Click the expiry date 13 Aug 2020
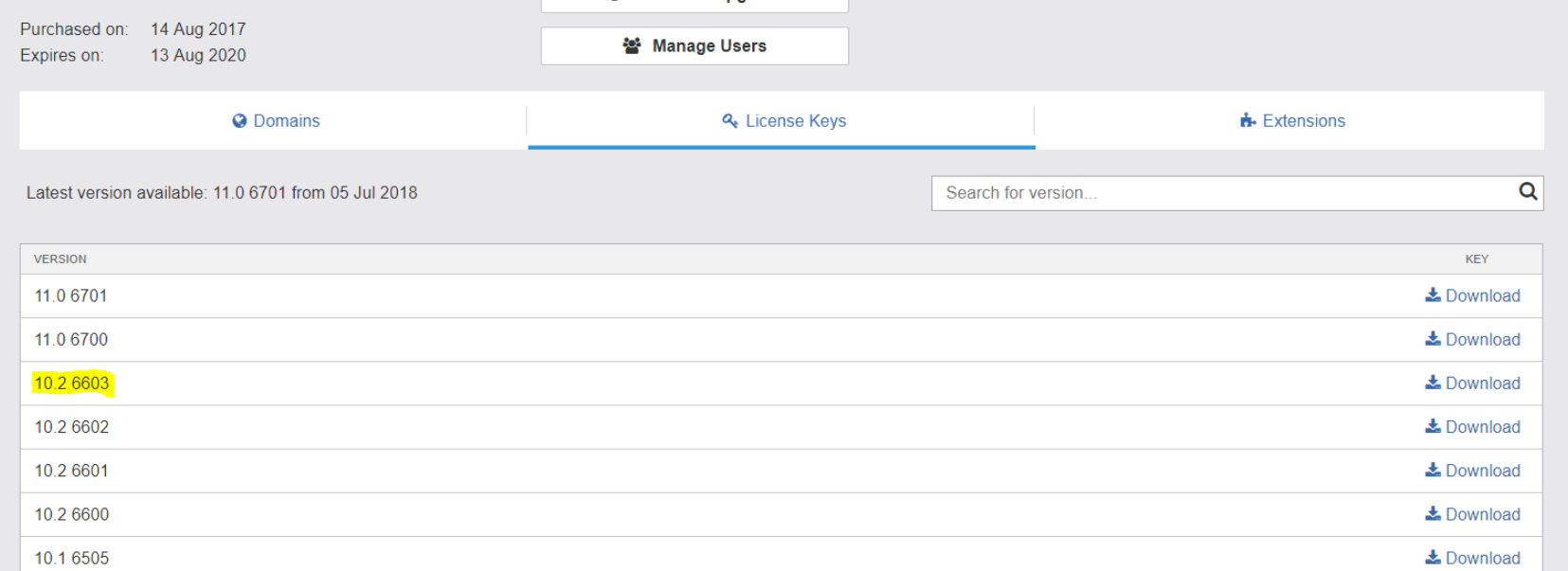 198,55
